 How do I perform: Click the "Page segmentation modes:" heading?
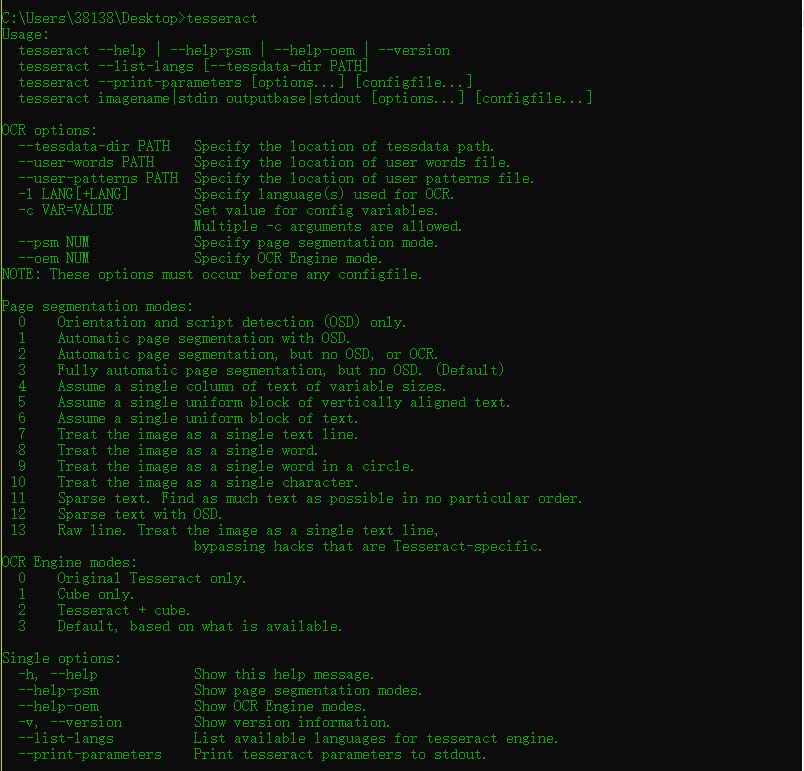click(98, 307)
